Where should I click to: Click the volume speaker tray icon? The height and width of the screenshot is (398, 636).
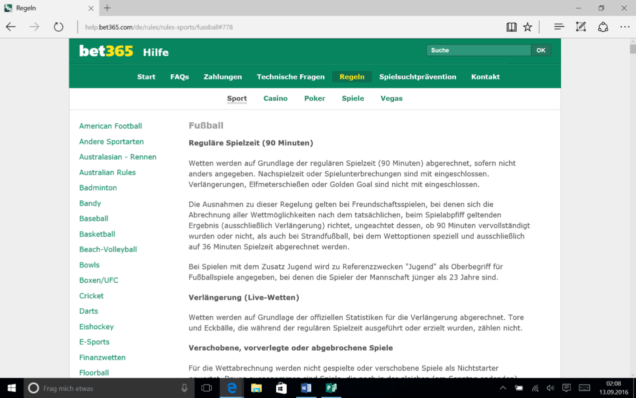click(x=550, y=388)
